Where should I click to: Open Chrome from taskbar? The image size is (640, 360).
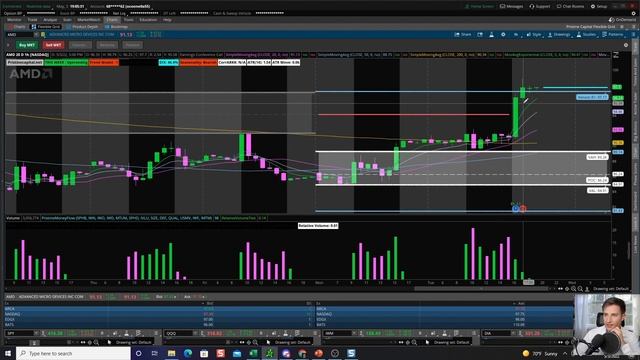(x=302, y=353)
